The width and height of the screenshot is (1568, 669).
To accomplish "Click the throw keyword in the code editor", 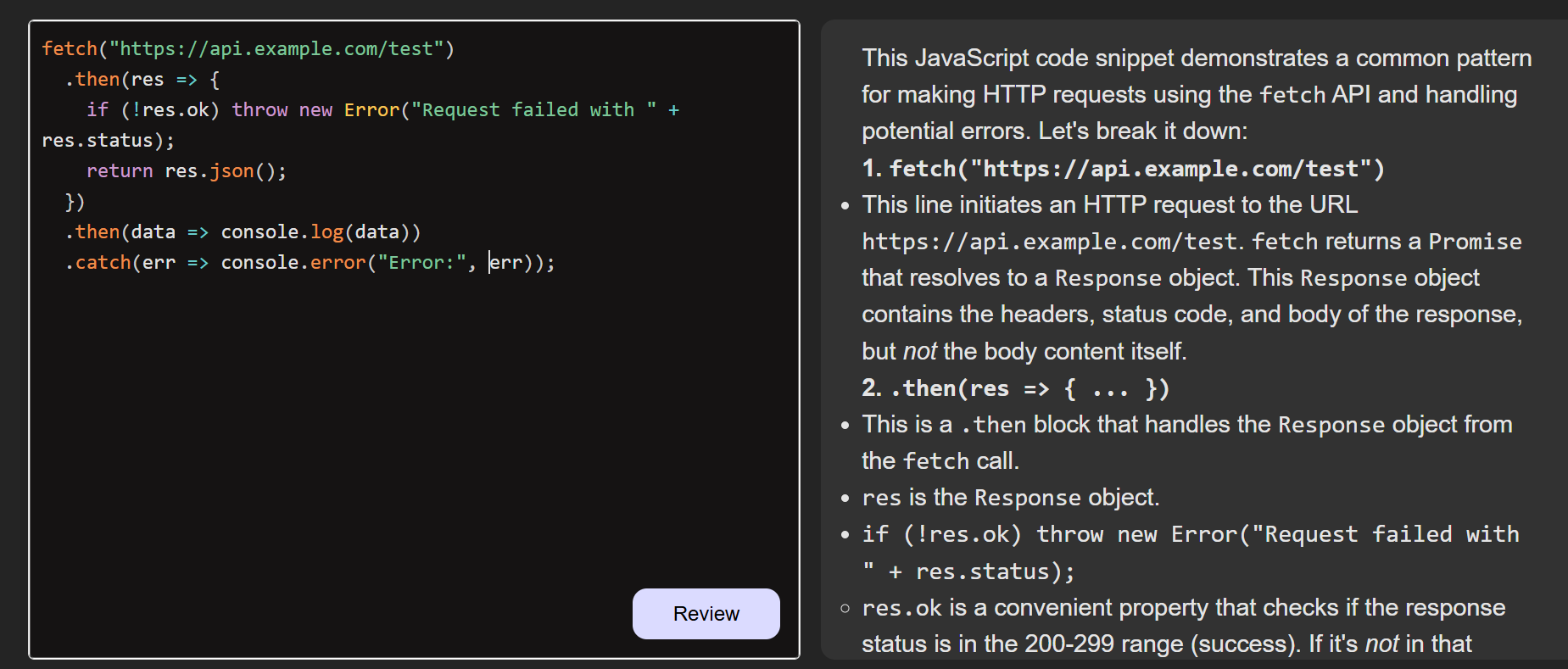I will [x=259, y=110].
